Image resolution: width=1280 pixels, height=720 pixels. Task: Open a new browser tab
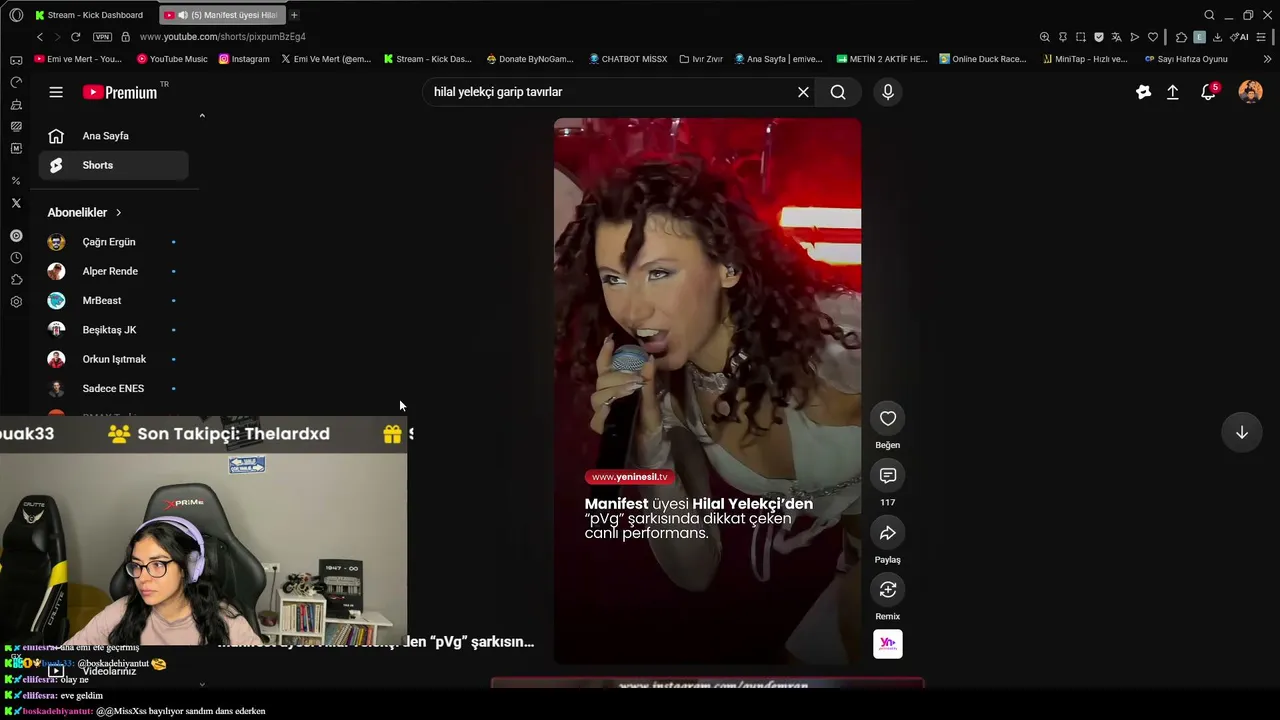[x=294, y=15]
